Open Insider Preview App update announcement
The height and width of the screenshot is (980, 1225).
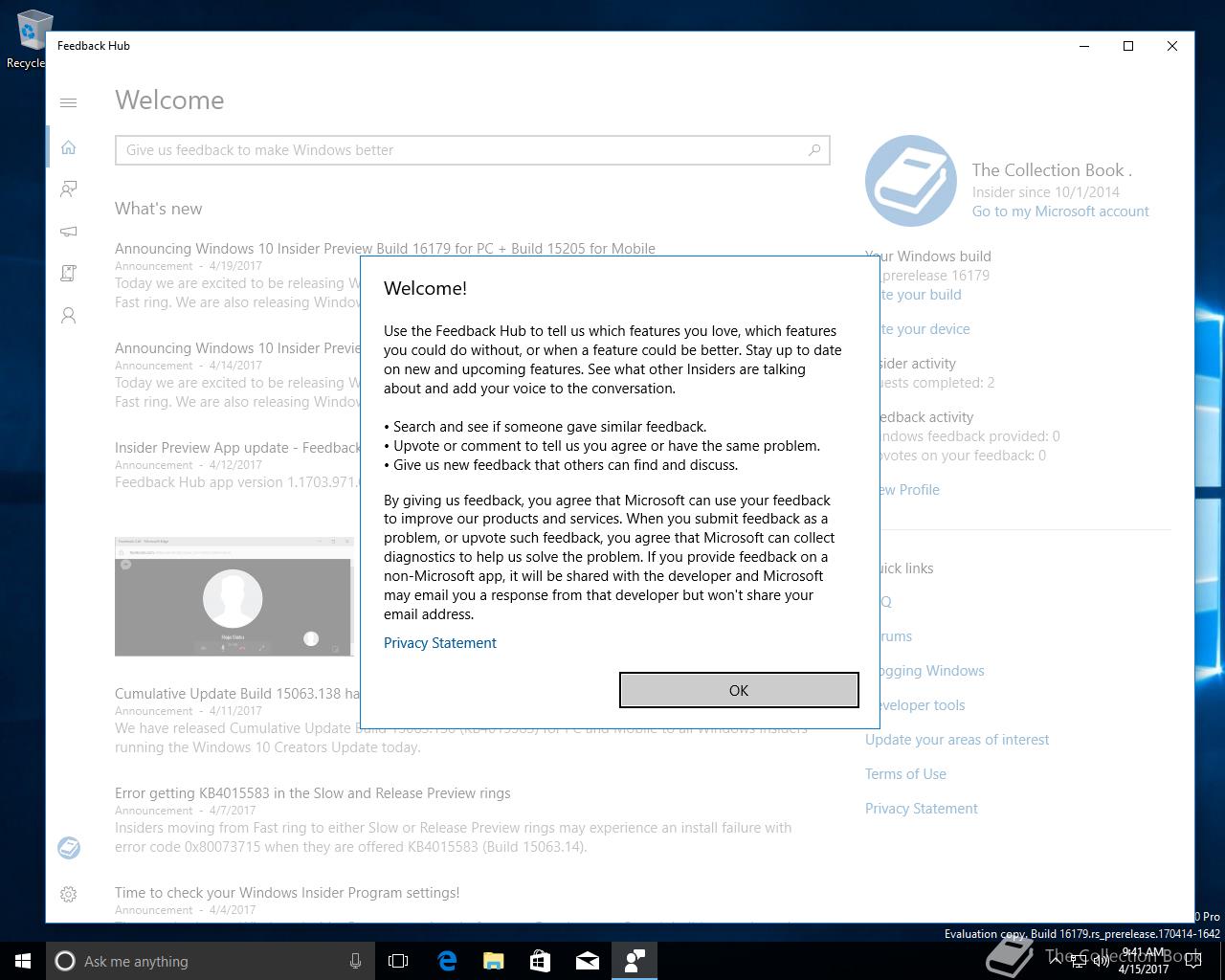(237, 448)
